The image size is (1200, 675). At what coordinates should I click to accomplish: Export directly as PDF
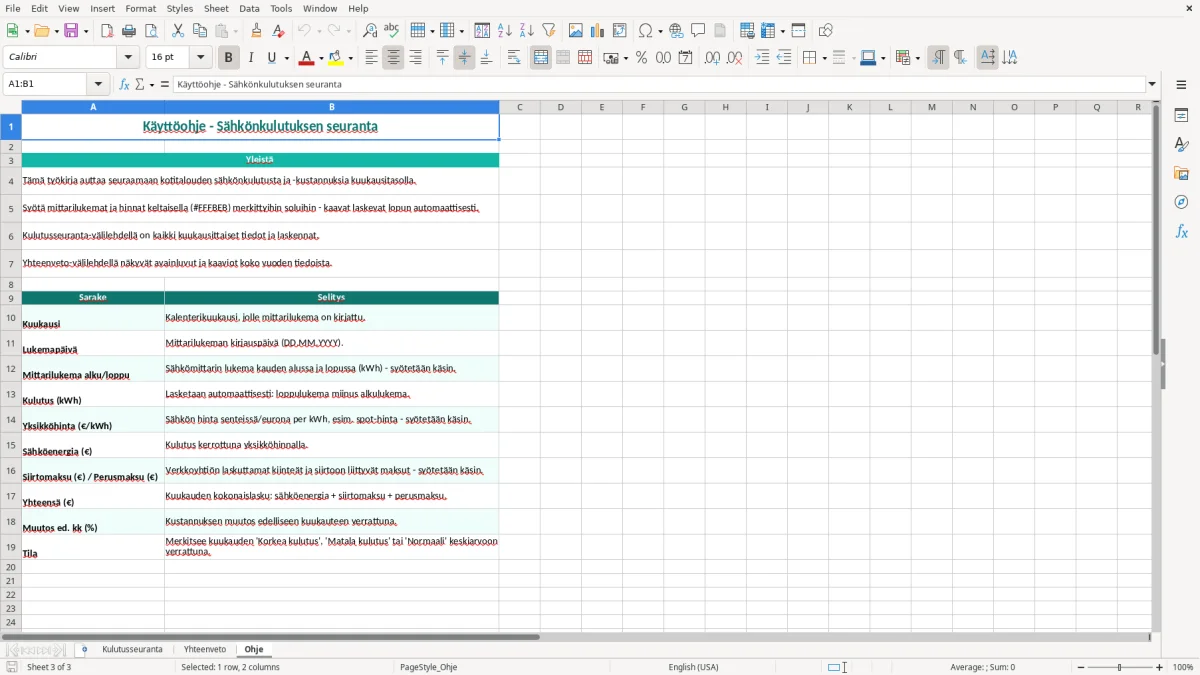pos(107,31)
